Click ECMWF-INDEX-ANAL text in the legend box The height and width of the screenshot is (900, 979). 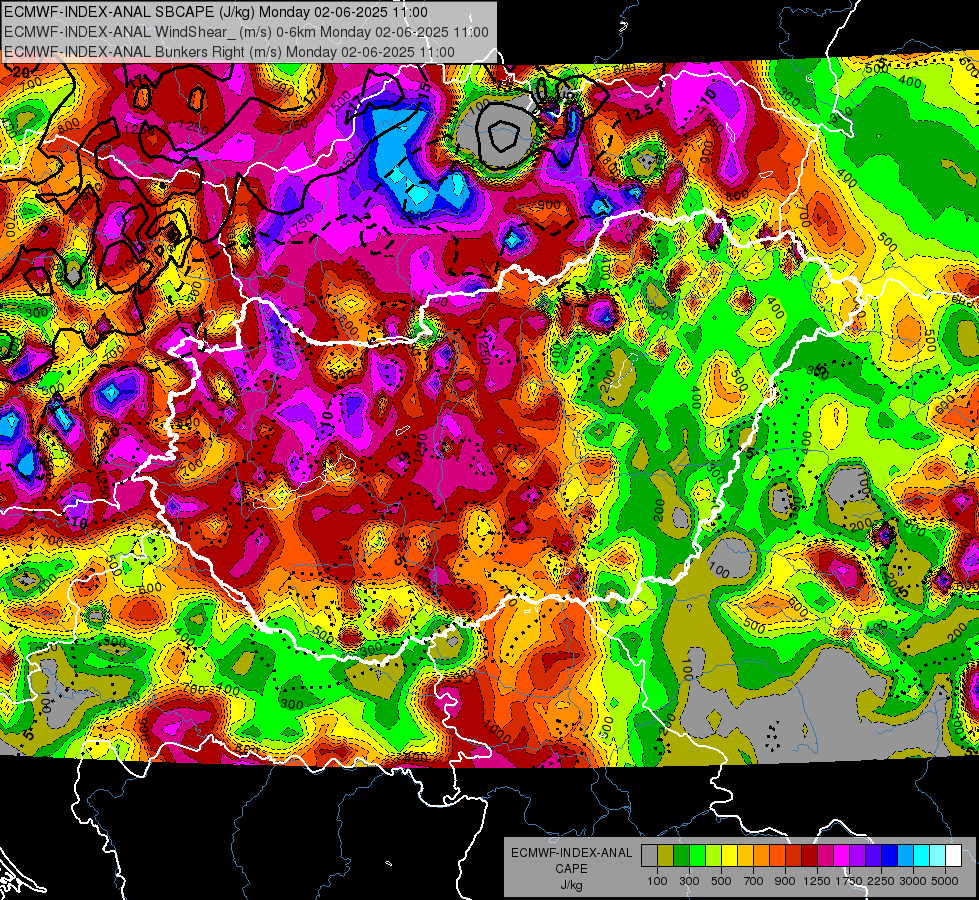click(x=571, y=853)
